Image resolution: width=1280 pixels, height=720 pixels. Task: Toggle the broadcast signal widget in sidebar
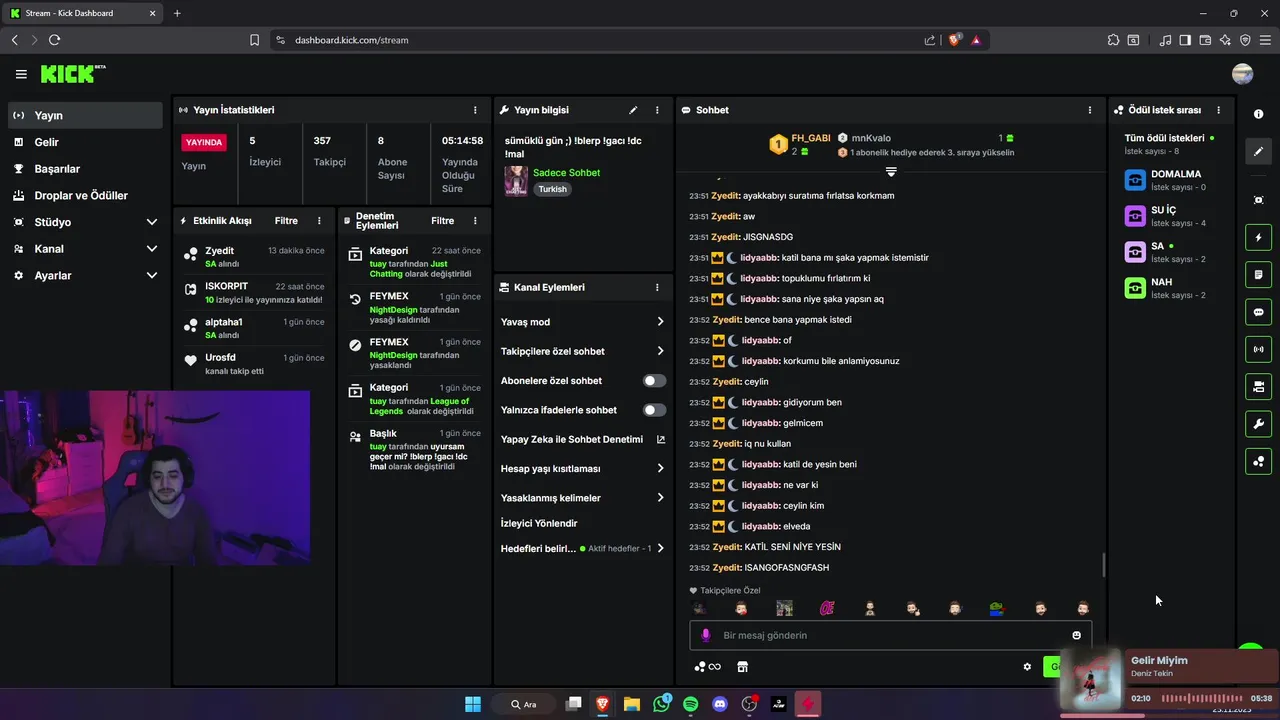1259,349
